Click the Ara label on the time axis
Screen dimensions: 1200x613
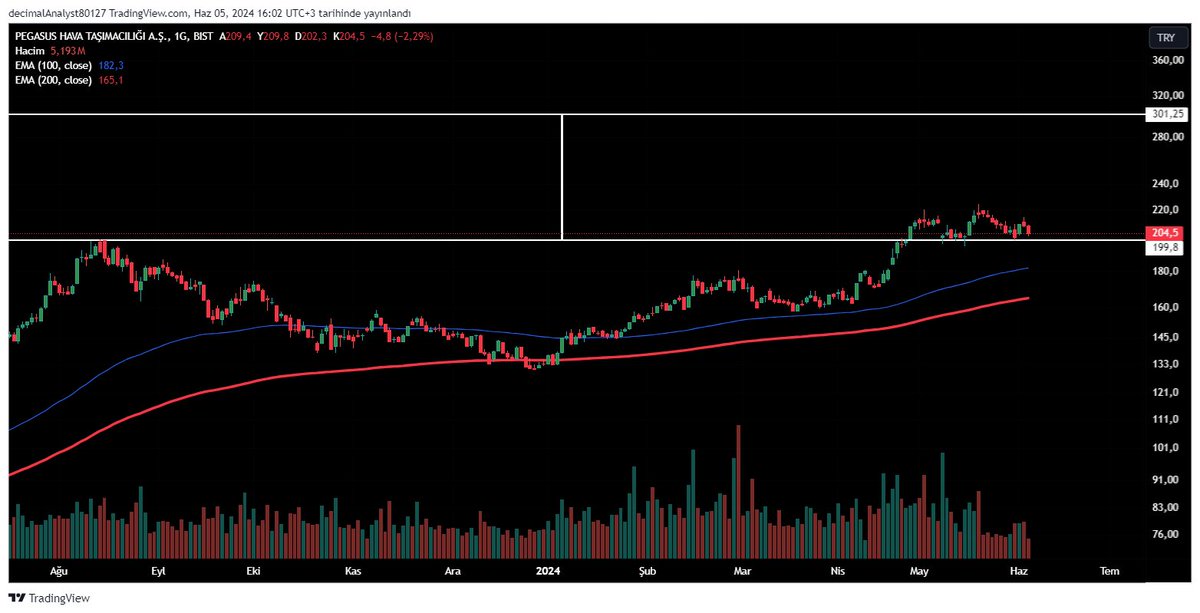click(452, 571)
